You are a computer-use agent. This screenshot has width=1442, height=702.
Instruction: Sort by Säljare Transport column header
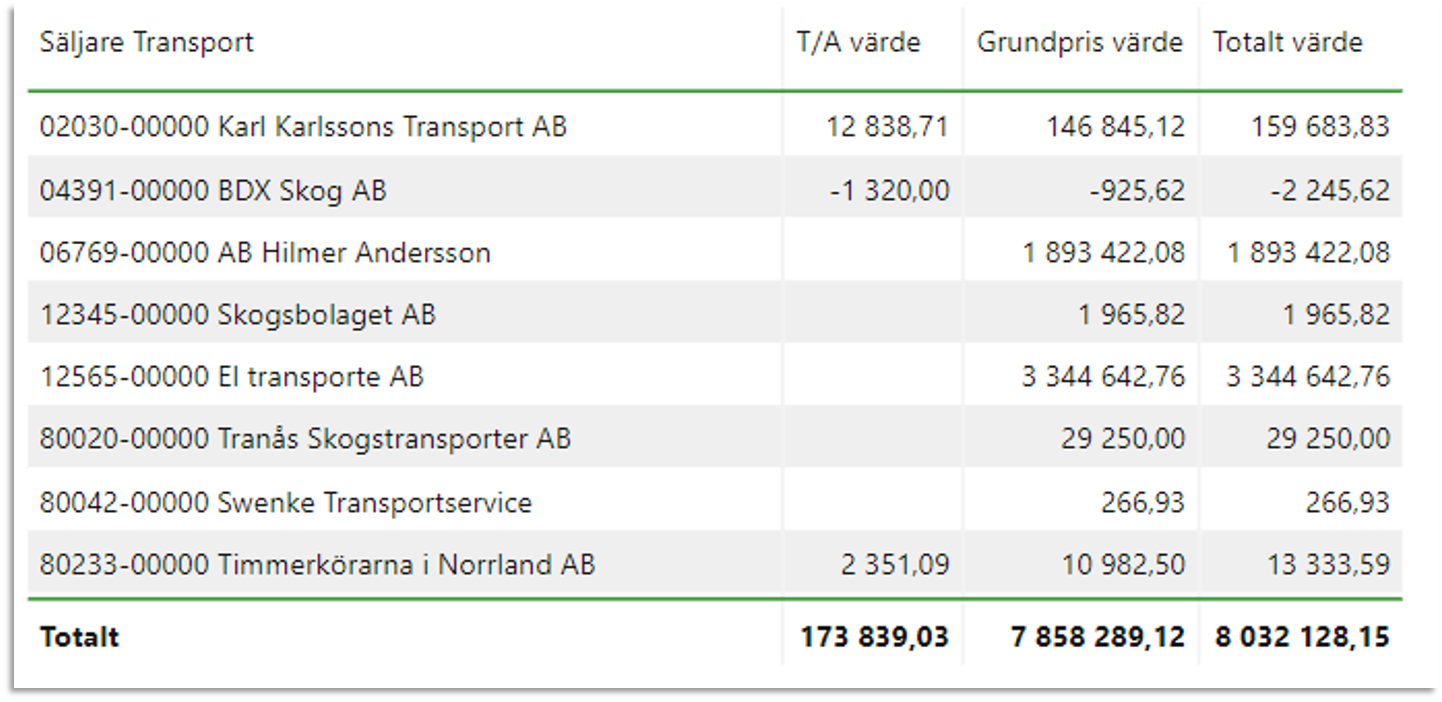[x=147, y=42]
